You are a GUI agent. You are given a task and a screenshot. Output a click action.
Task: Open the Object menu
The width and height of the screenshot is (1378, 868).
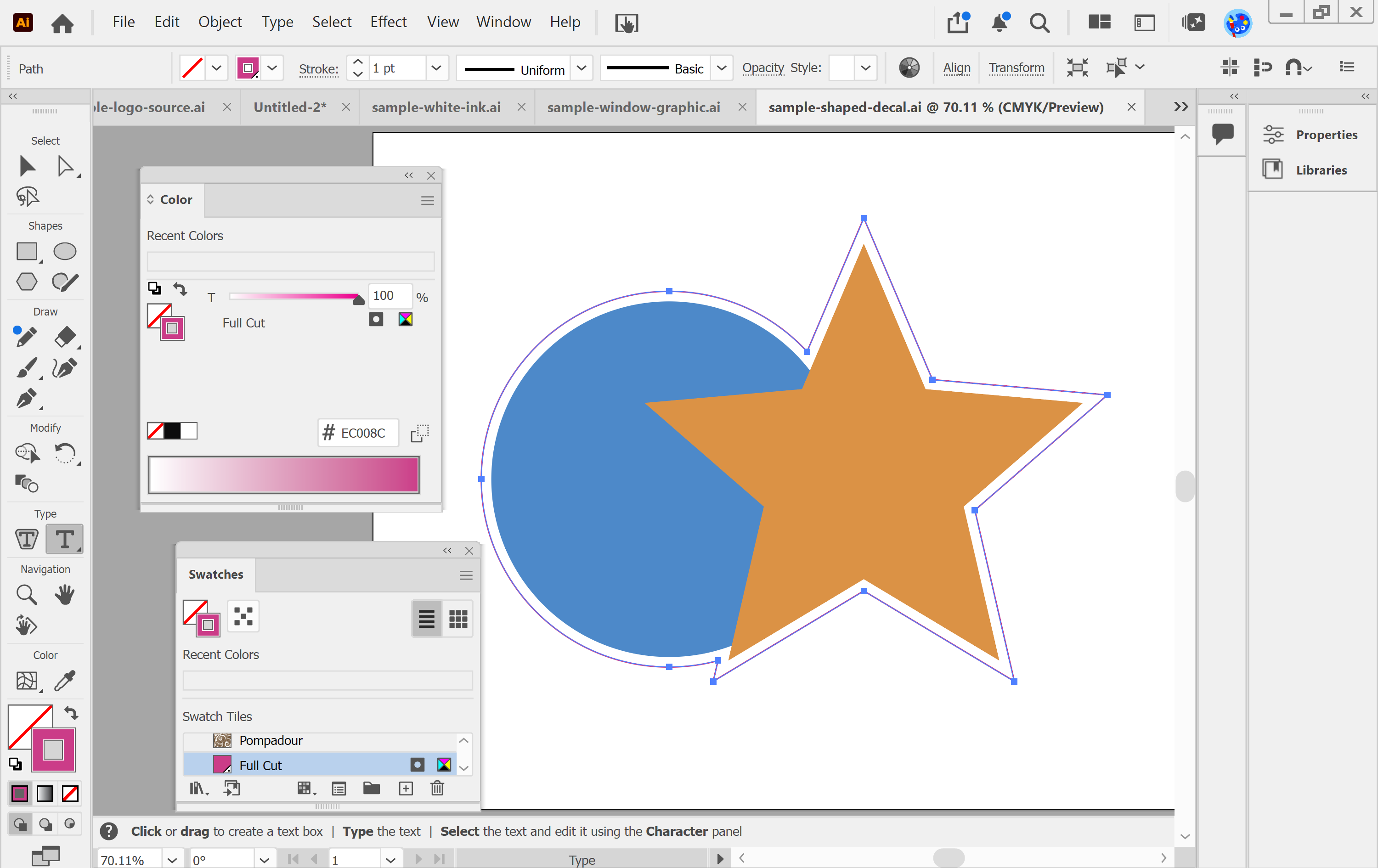220,22
